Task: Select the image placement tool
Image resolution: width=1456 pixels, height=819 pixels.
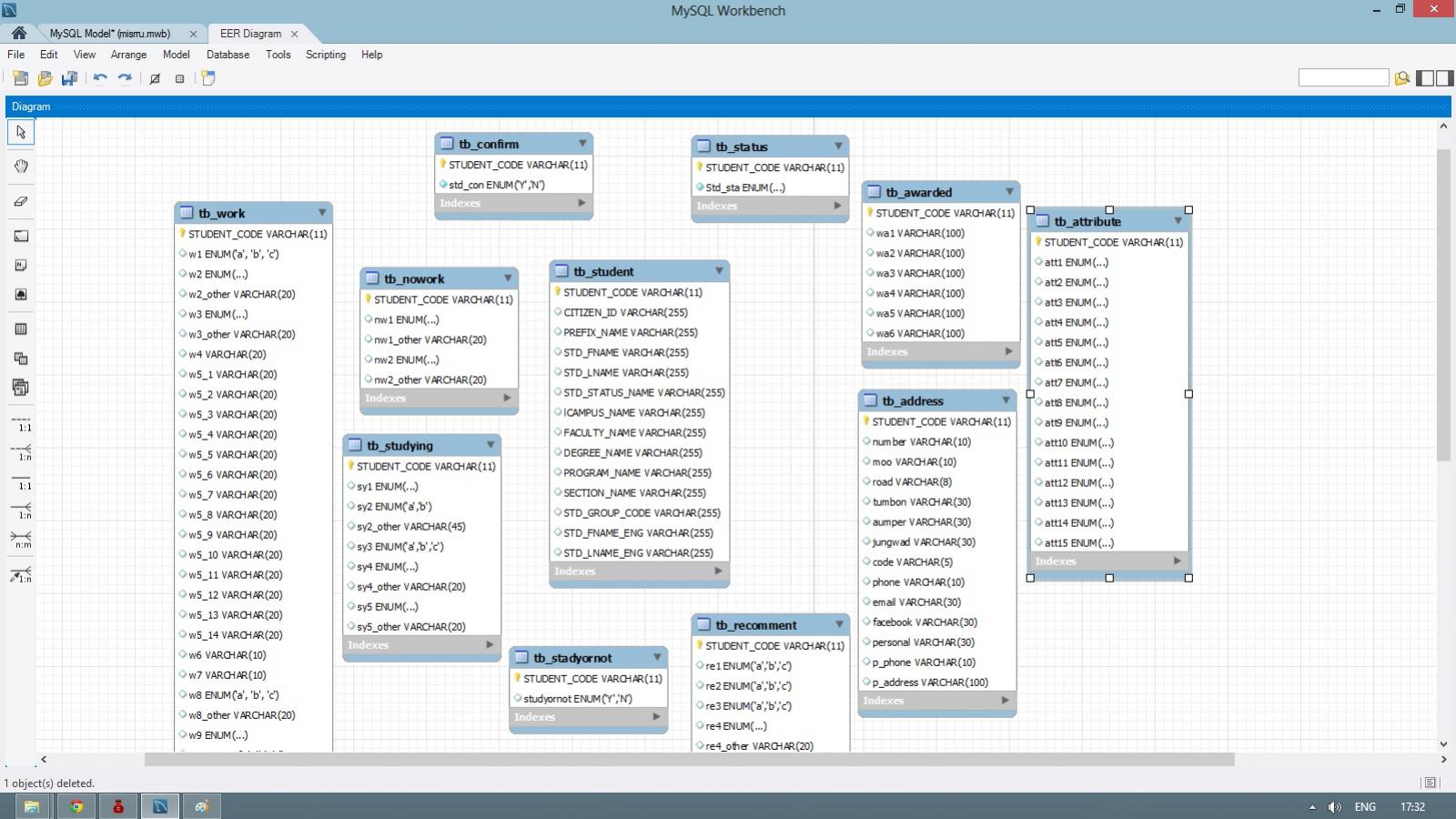Action: point(21,294)
